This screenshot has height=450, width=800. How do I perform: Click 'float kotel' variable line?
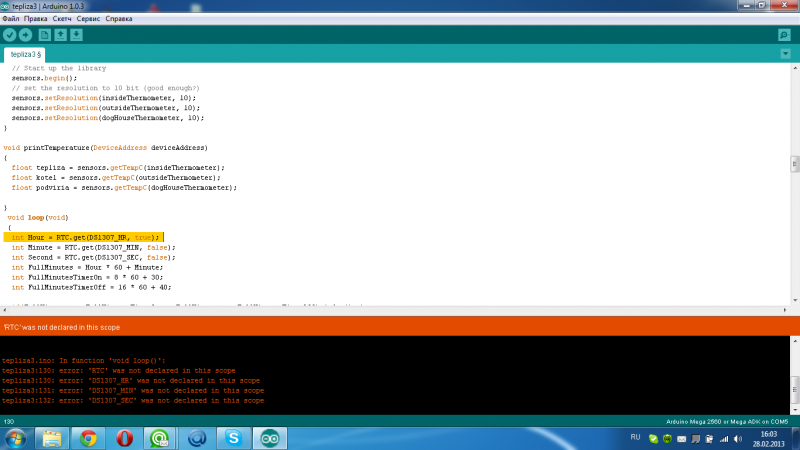coord(116,178)
